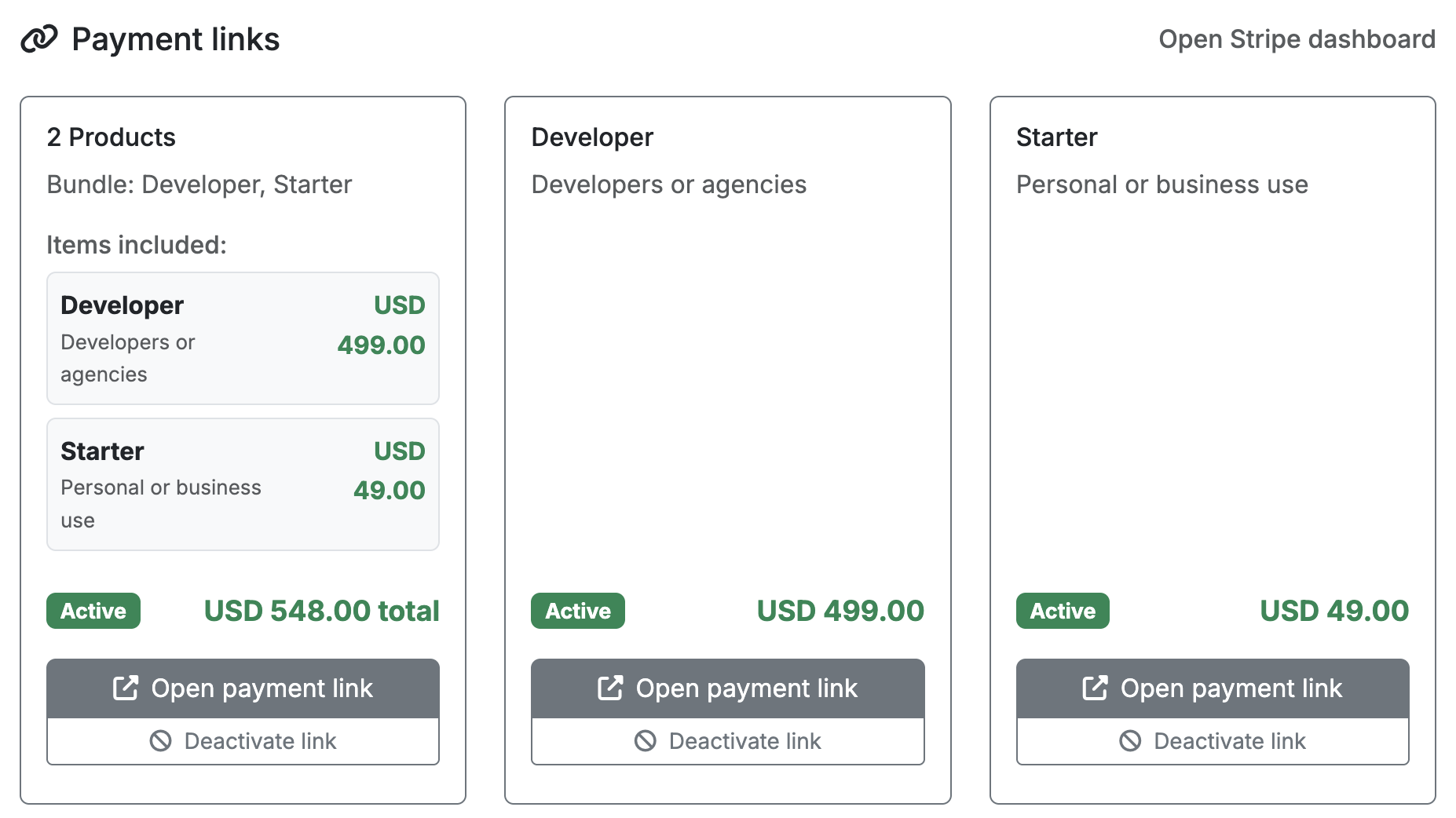Image resolution: width=1456 pixels, height=818 pixels.
Task: Deactivate the Developer payment link
Action: point(727,740)
